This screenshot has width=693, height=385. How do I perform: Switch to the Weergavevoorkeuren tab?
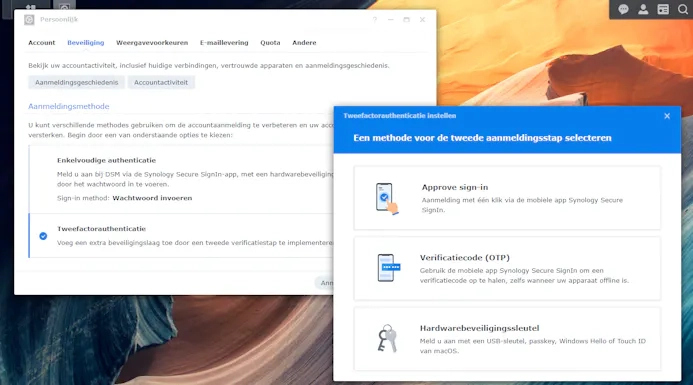pos(152,43)
